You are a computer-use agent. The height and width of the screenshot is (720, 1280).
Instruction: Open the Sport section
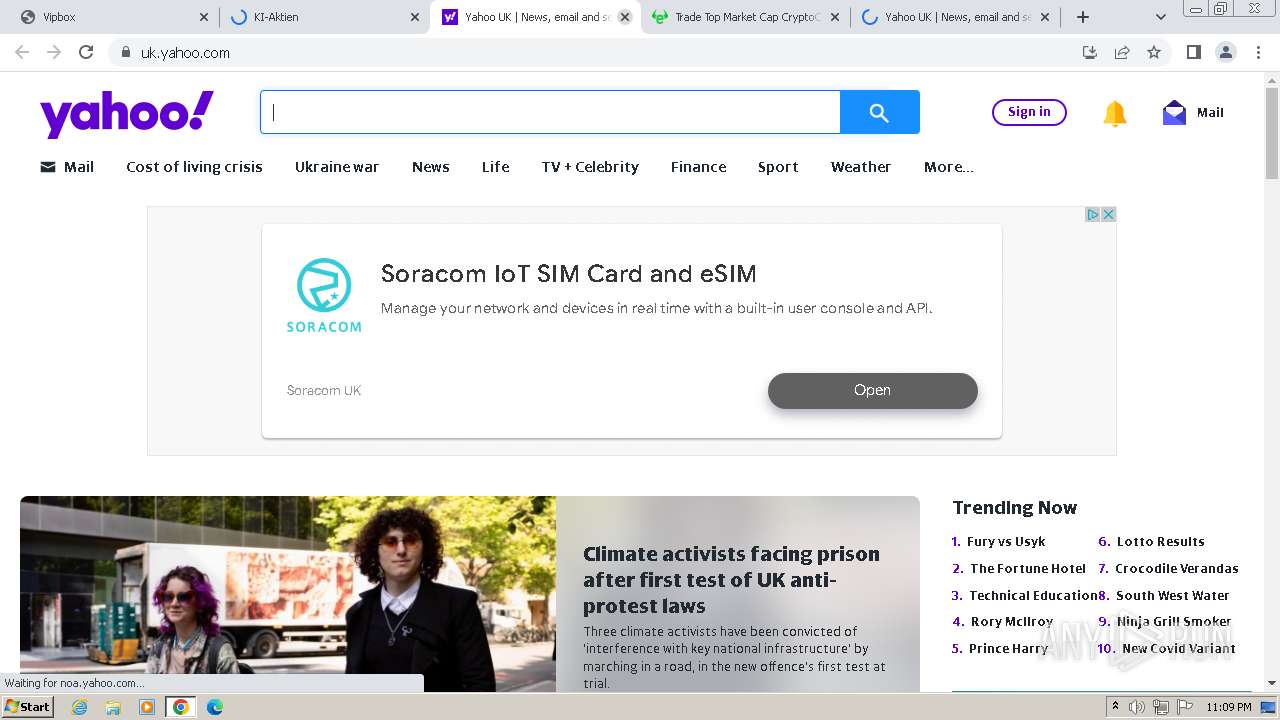pyautogui.click(x=778, y=167)
